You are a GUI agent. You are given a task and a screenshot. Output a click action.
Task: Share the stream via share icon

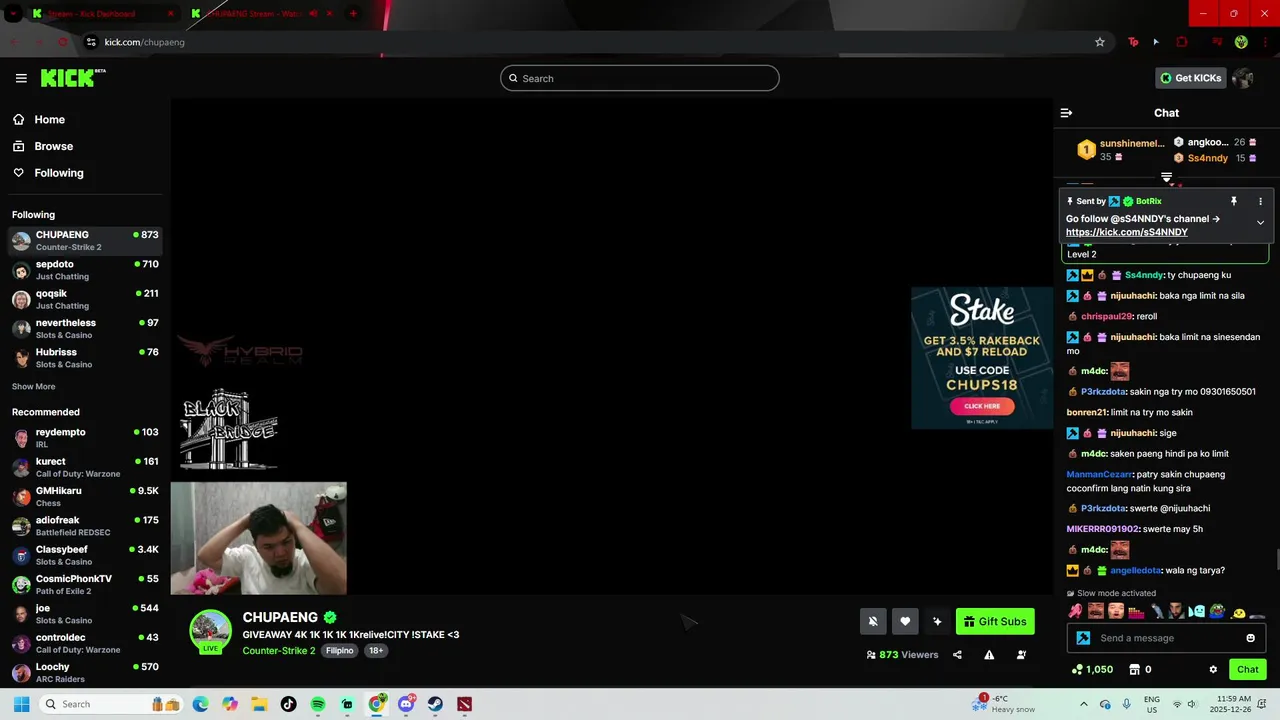click(x=957, y=655)
